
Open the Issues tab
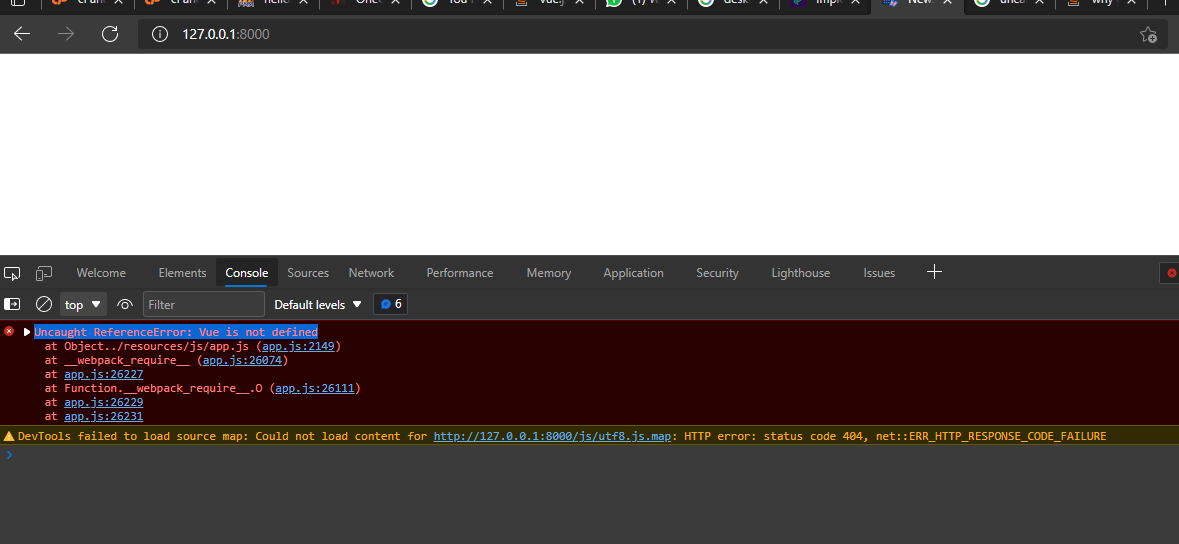(x=879, y=273)
